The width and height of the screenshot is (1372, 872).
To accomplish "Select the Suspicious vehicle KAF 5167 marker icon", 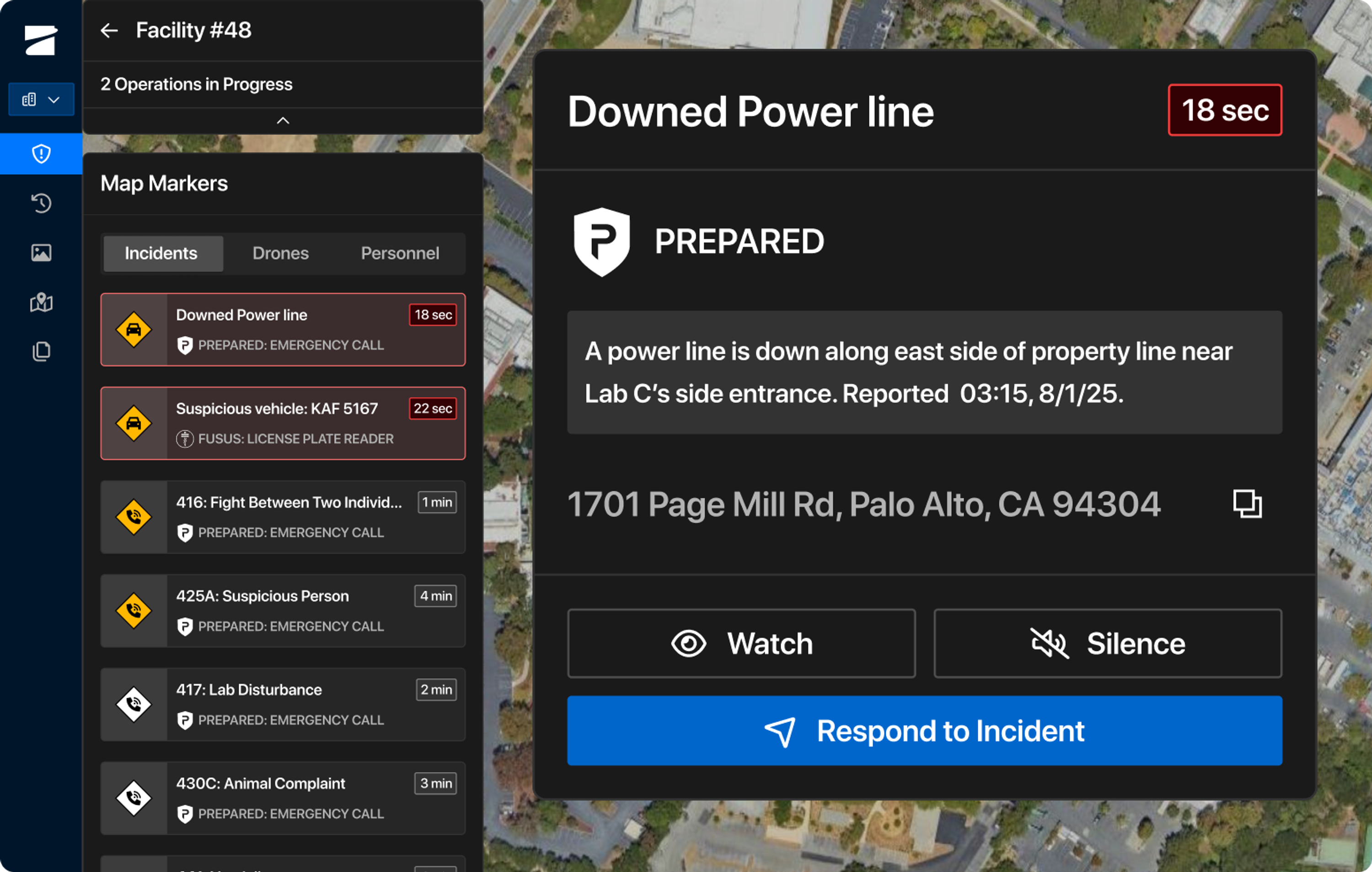I will 134,424.
